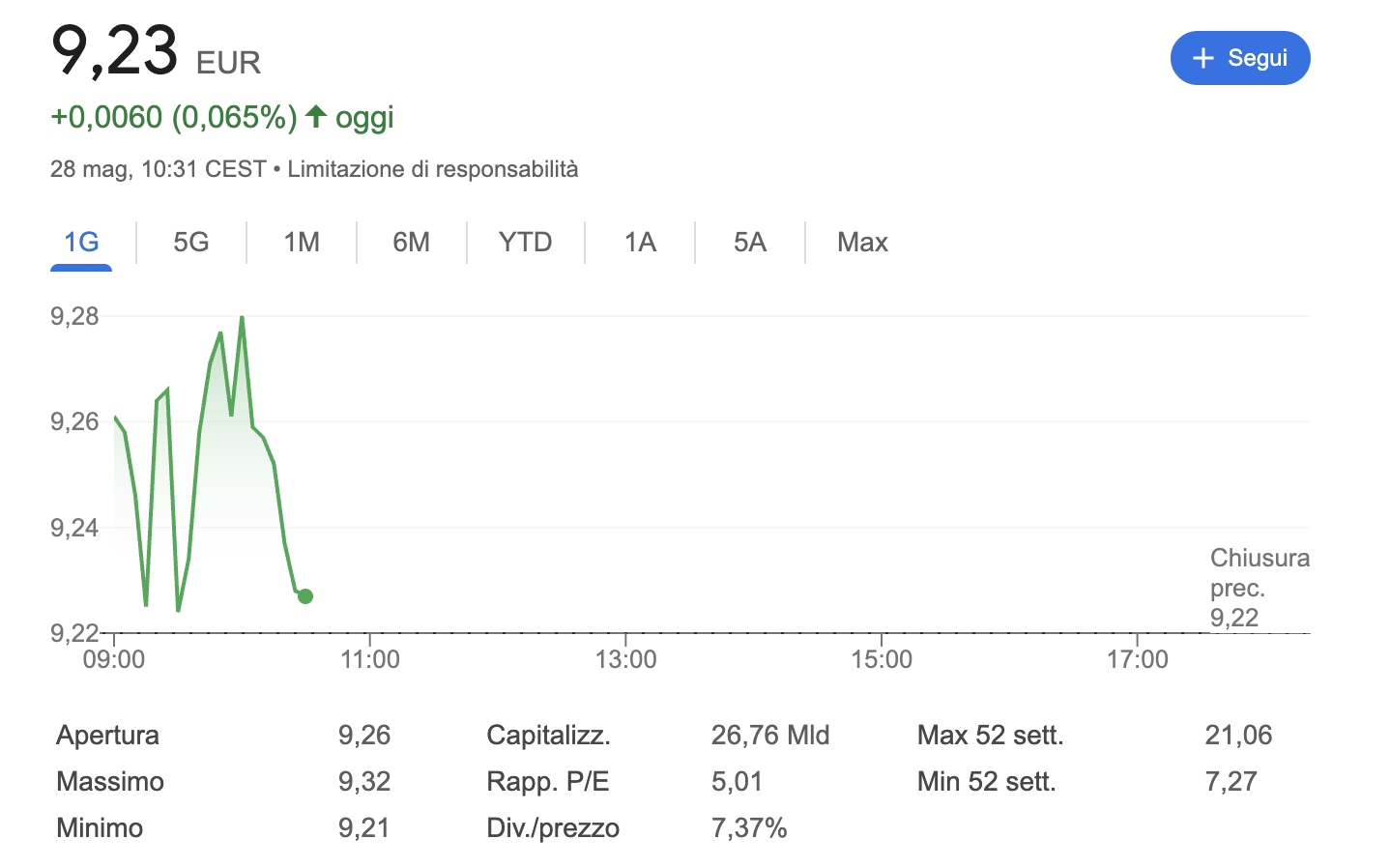
Task: Click the Div./prezzo label
Action: tap(553, 827)
